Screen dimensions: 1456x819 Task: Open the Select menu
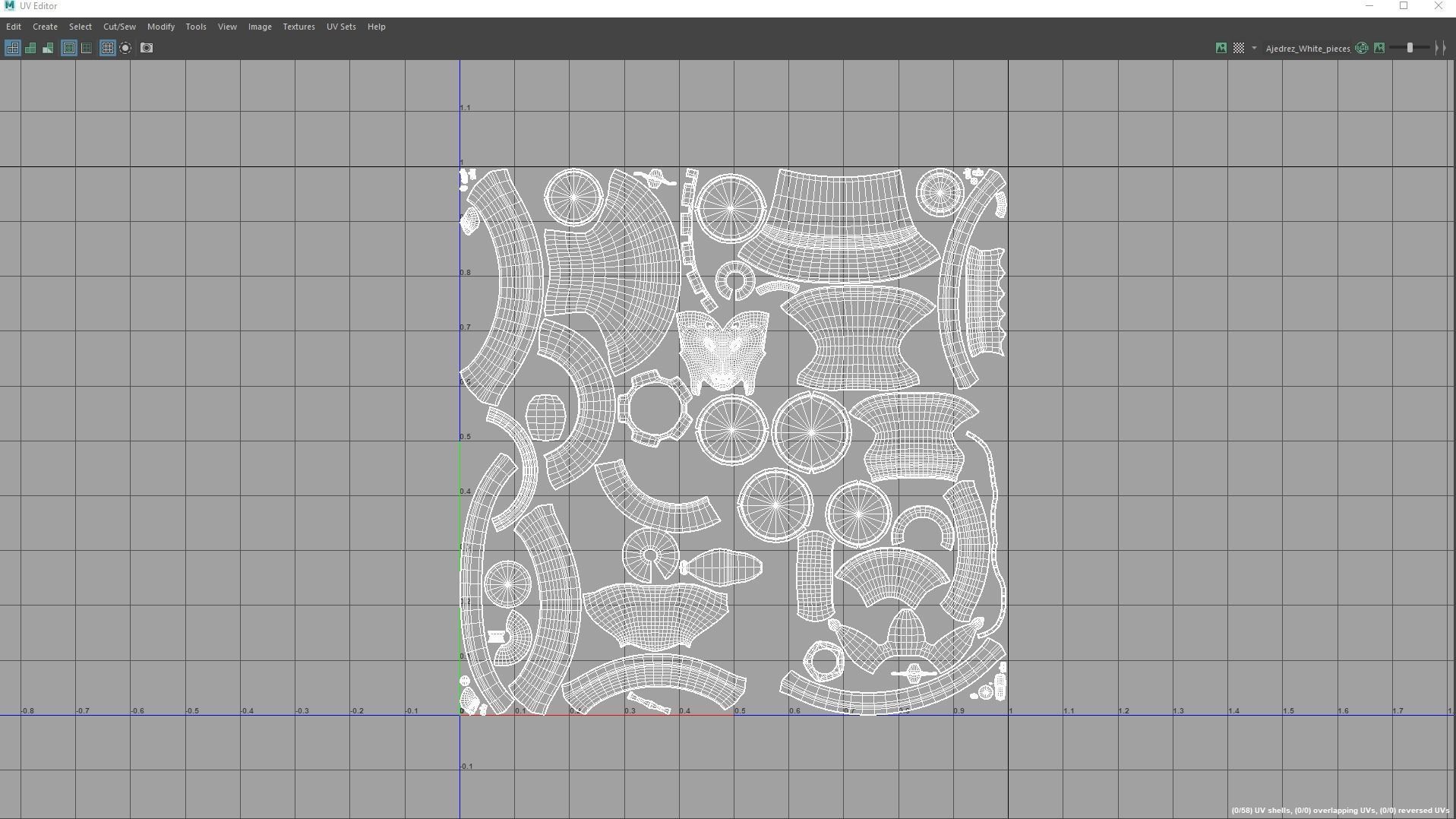[x=81, y=27]
